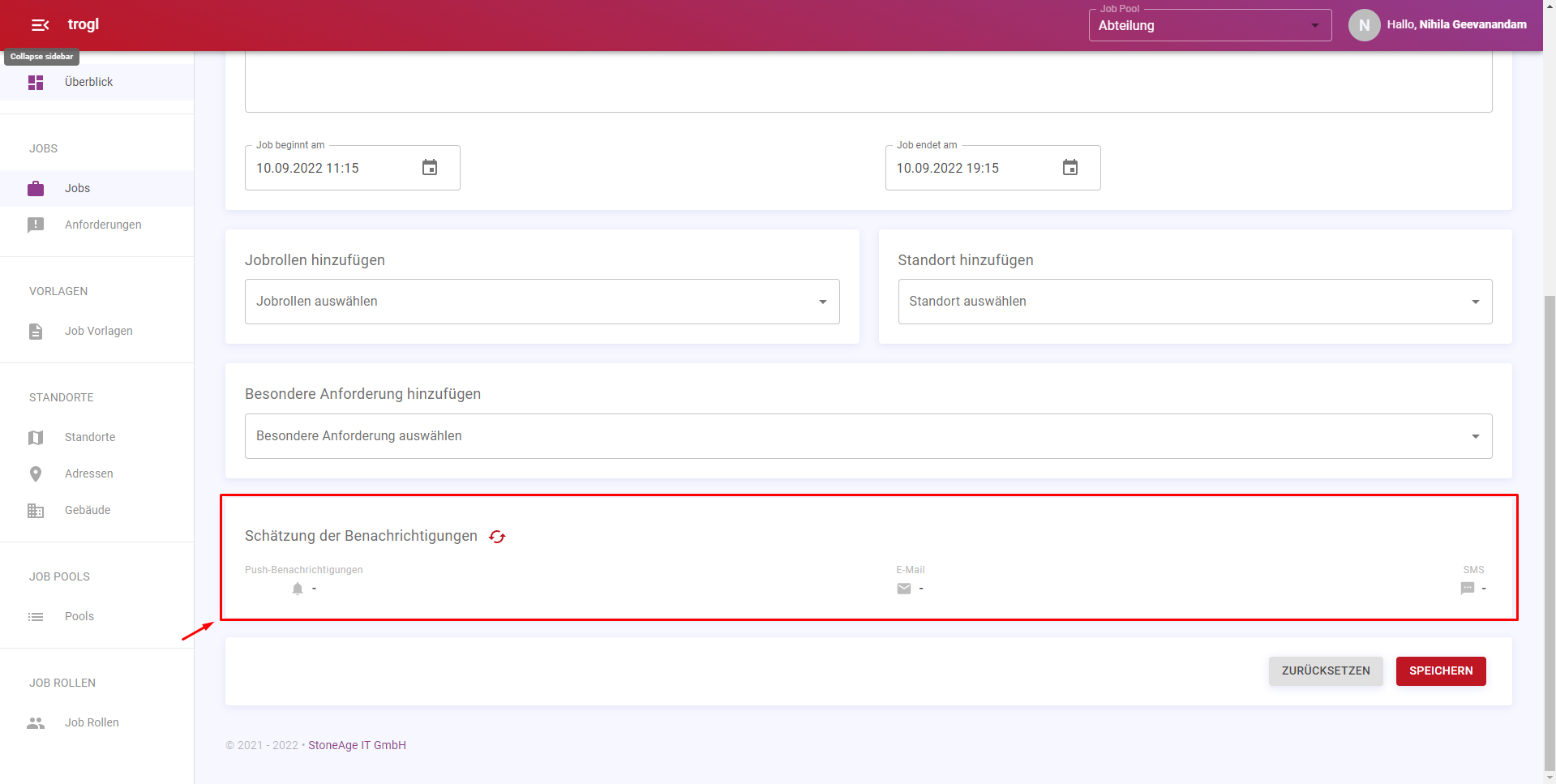Open Anforderungen in the sidebar
This screenshot has height=784, width=1556.
tap(103, 225)
